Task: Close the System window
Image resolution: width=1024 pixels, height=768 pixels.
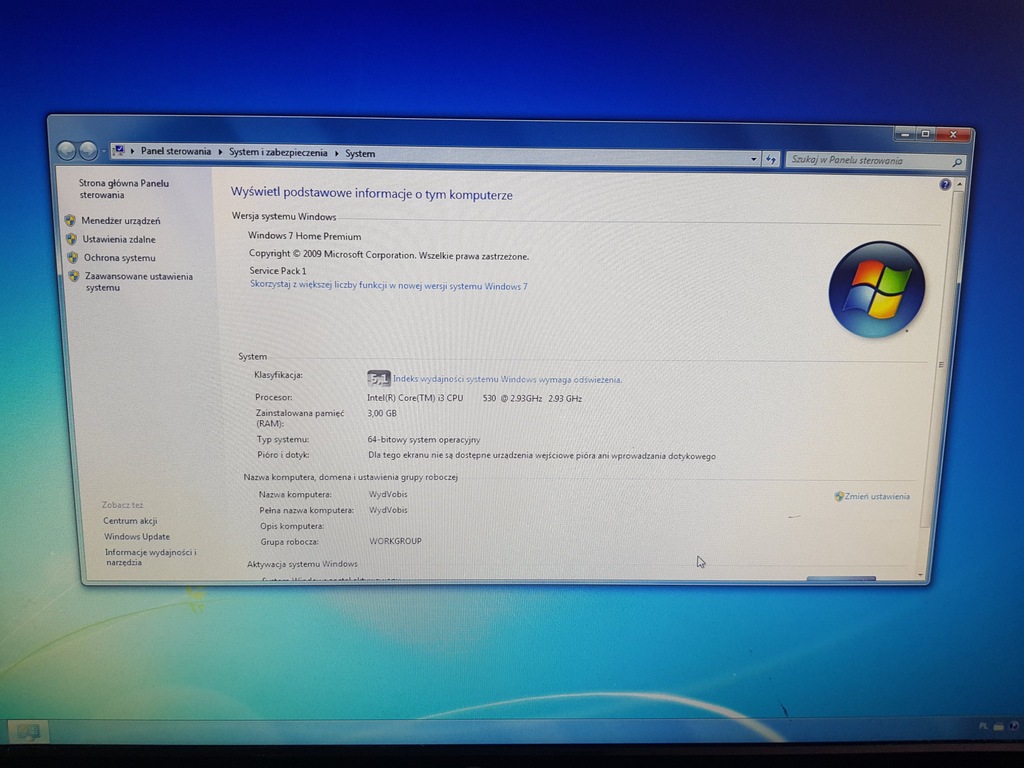Action: click(953, 135)
